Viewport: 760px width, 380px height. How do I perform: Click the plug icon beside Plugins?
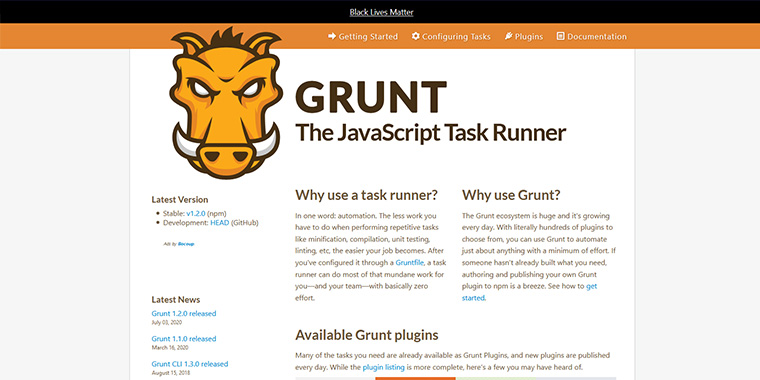[508, 36]
